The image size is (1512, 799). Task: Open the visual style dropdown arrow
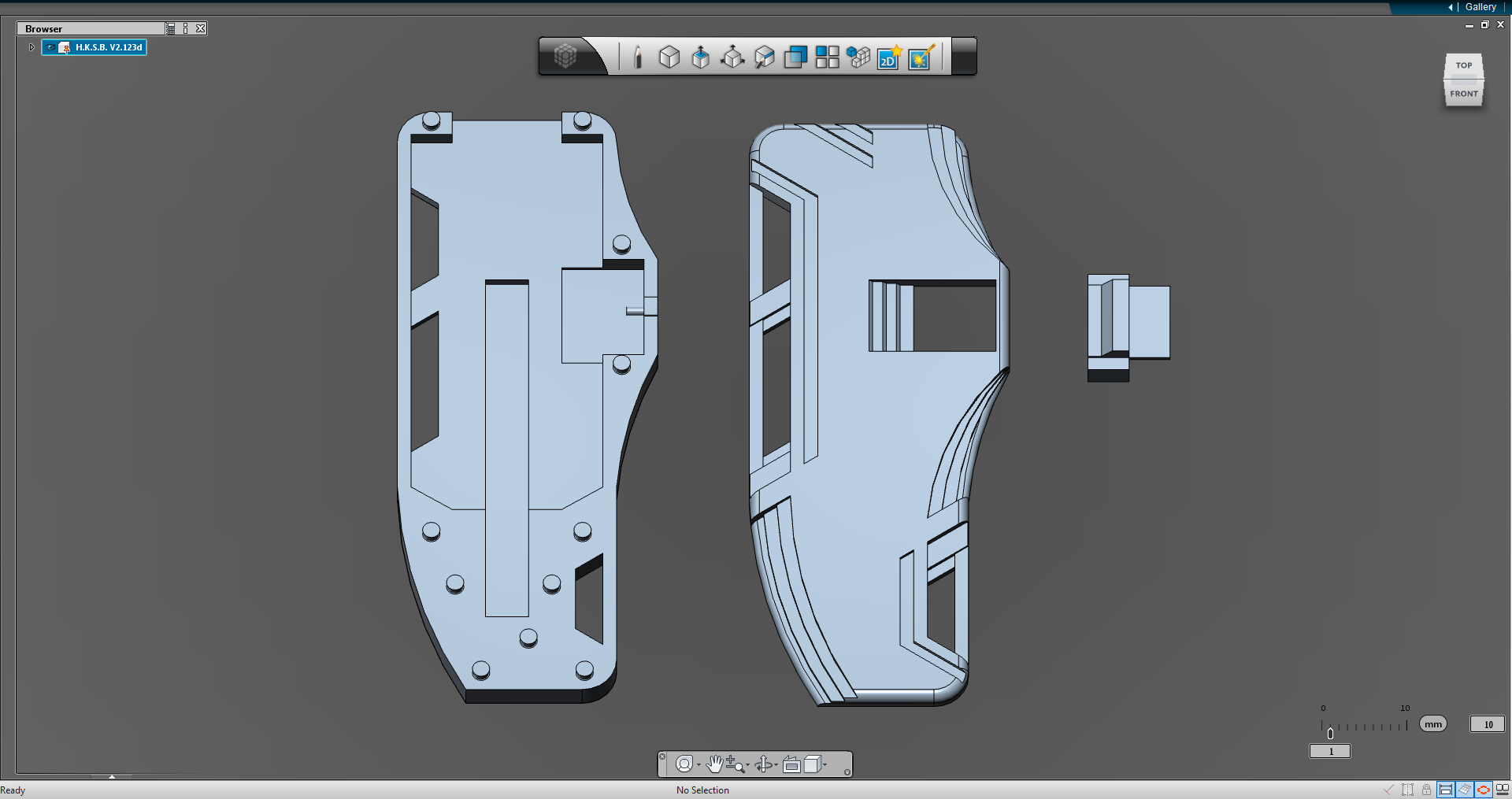coord(825,764)
